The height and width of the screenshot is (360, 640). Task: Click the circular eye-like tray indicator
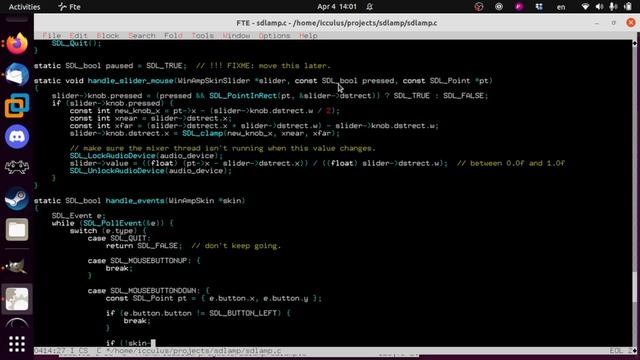(x=499, y=7)
